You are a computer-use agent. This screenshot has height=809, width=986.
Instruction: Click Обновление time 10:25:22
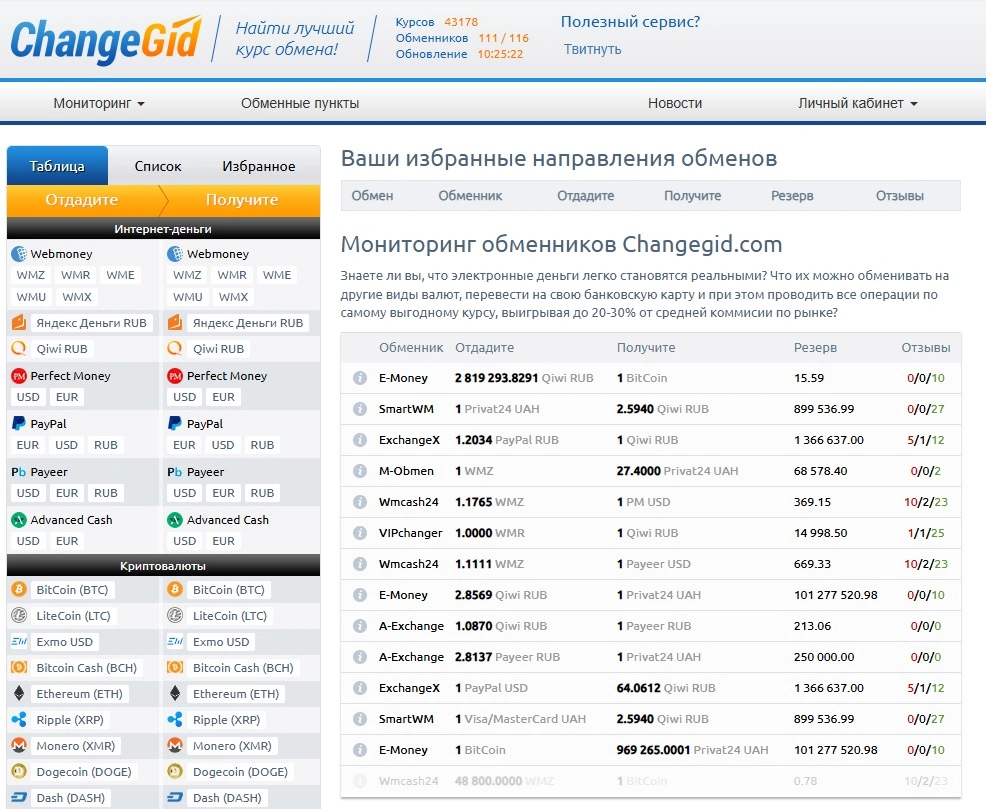point(500,54)
